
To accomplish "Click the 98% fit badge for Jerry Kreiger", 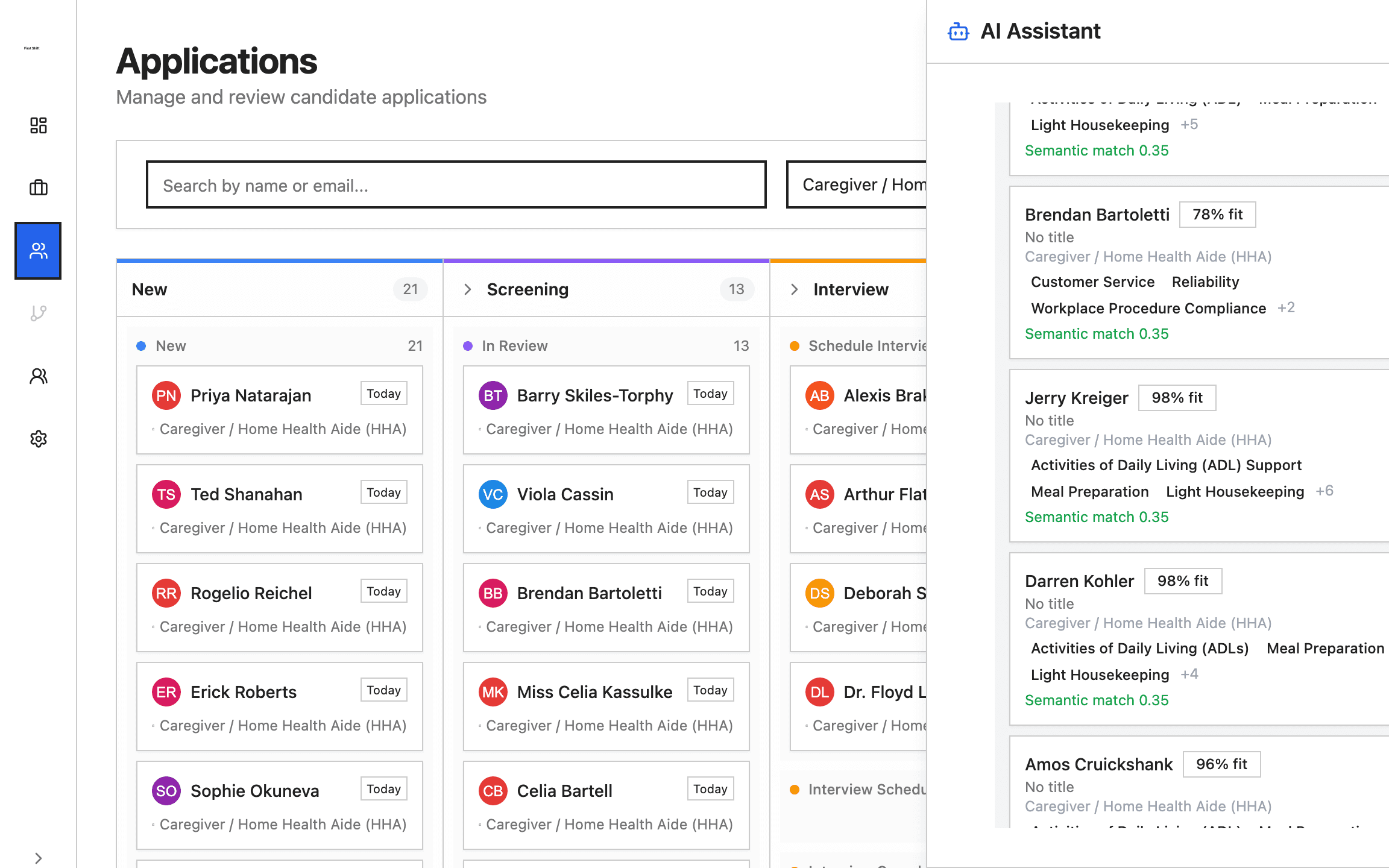I will (1177, 398).
